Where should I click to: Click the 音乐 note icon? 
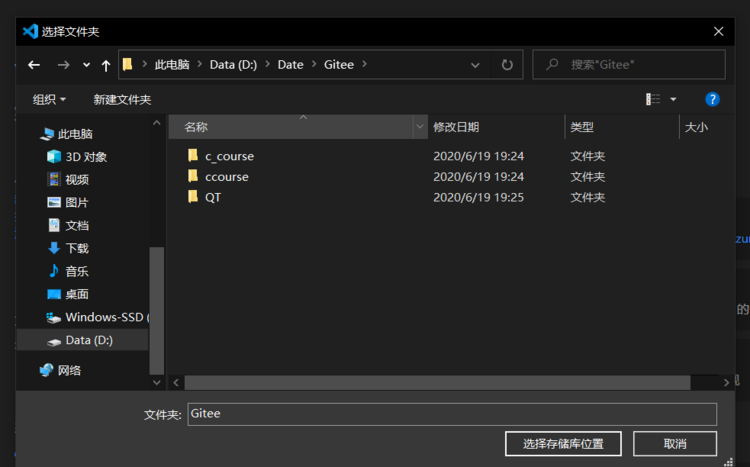click(54, 270)
